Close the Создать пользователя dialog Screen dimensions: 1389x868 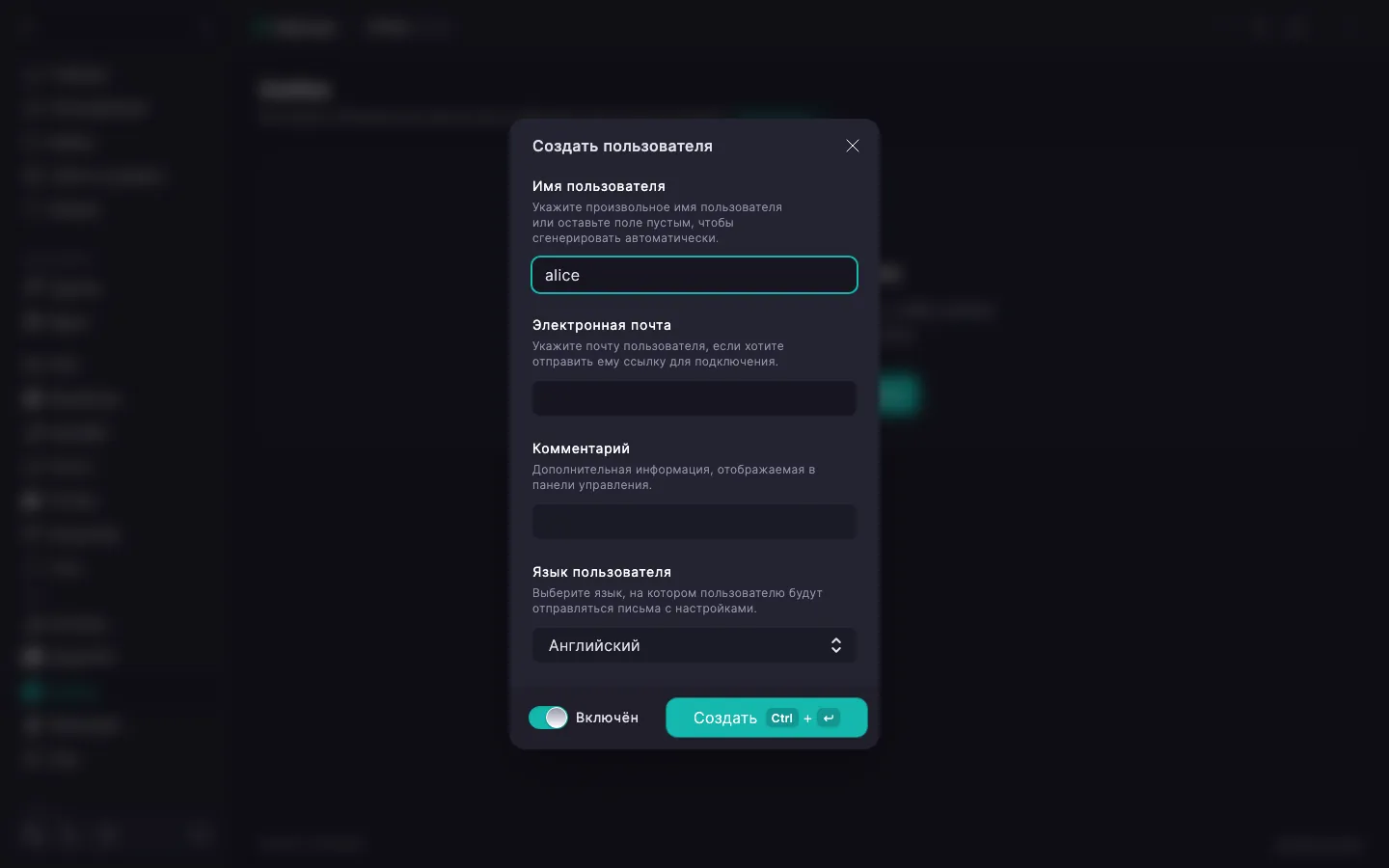pos(853,146)
